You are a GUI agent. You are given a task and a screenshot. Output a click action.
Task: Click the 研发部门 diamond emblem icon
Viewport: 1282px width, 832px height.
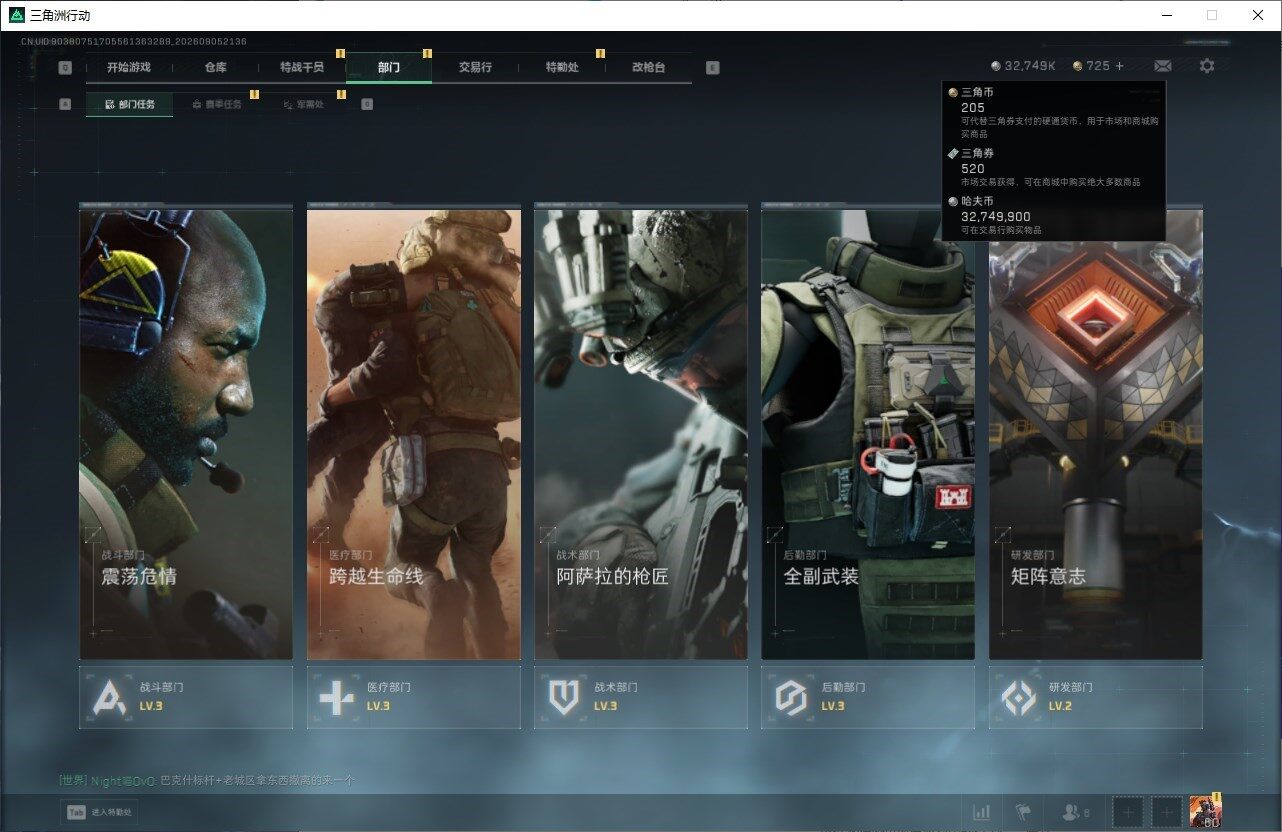point(1019,697)
